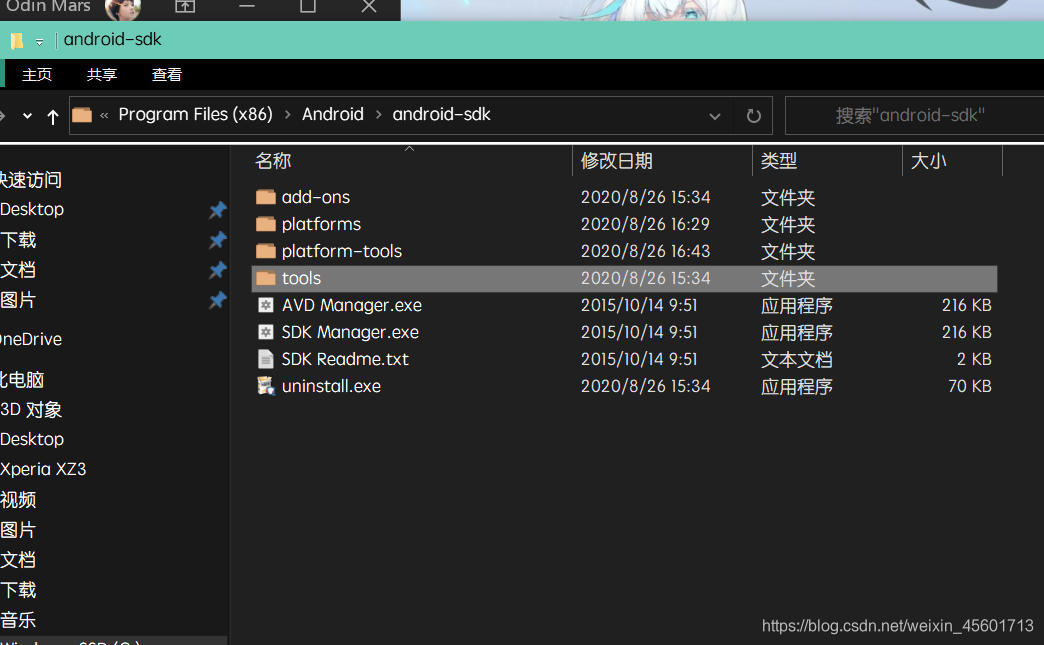This screenshot has width=1044, height=645.
Task: Select 下载 under 此电脑 in navigation pane
Action: (x=18, y=590)
